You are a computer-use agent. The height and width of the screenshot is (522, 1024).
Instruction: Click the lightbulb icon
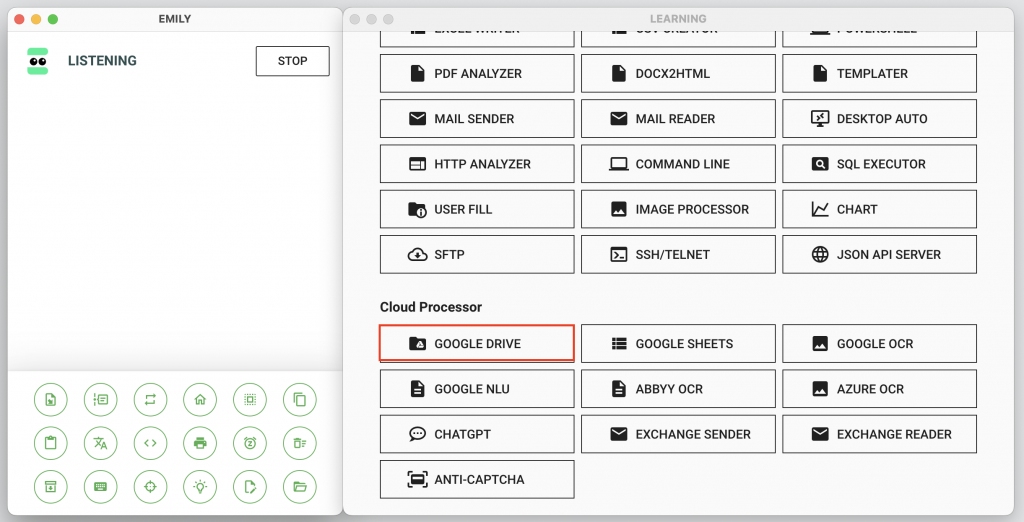pos(200,487)
